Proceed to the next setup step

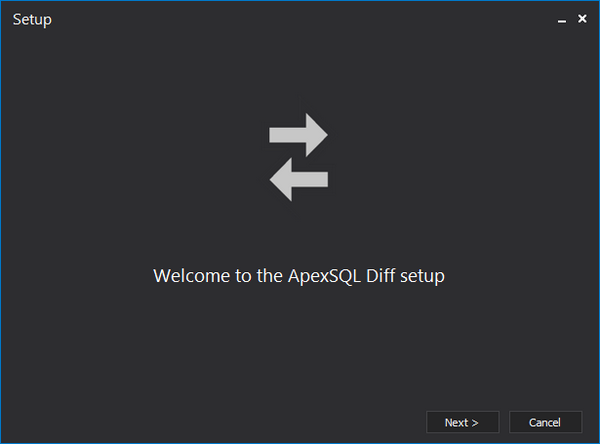click(462, 422)
